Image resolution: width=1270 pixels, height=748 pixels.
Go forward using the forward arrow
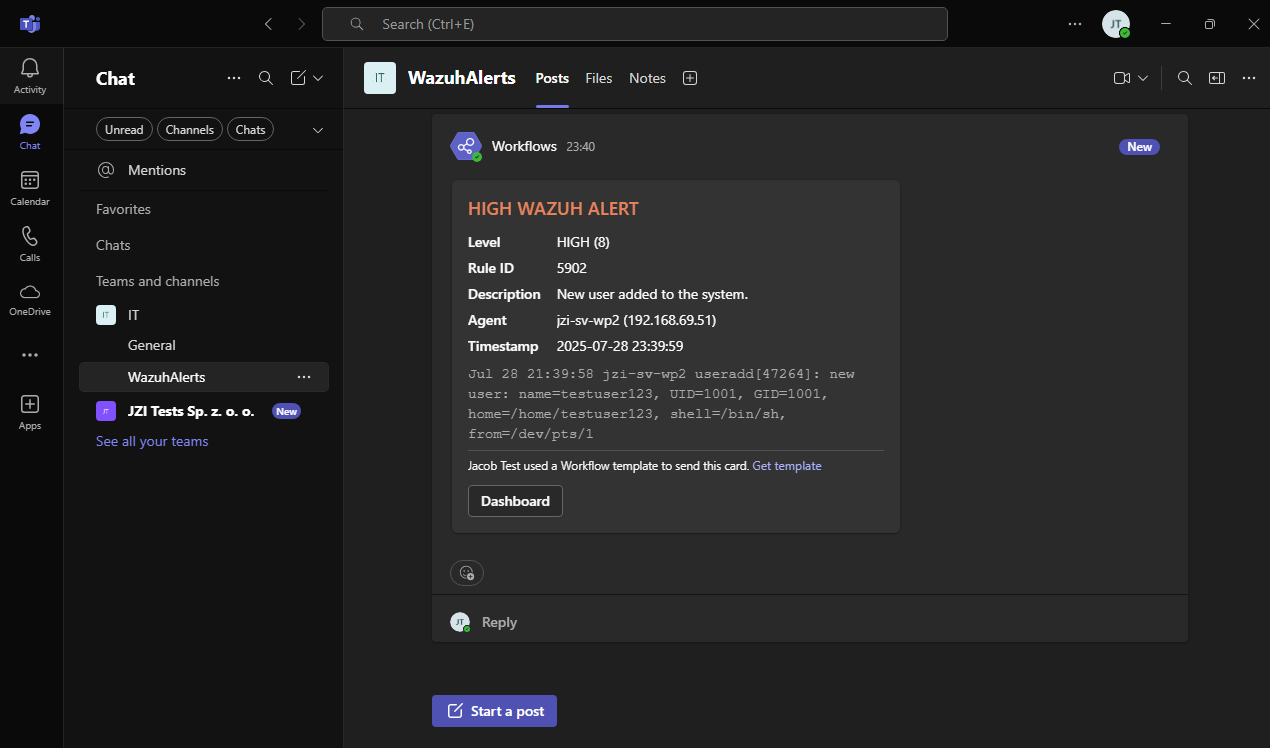(302, 24)
